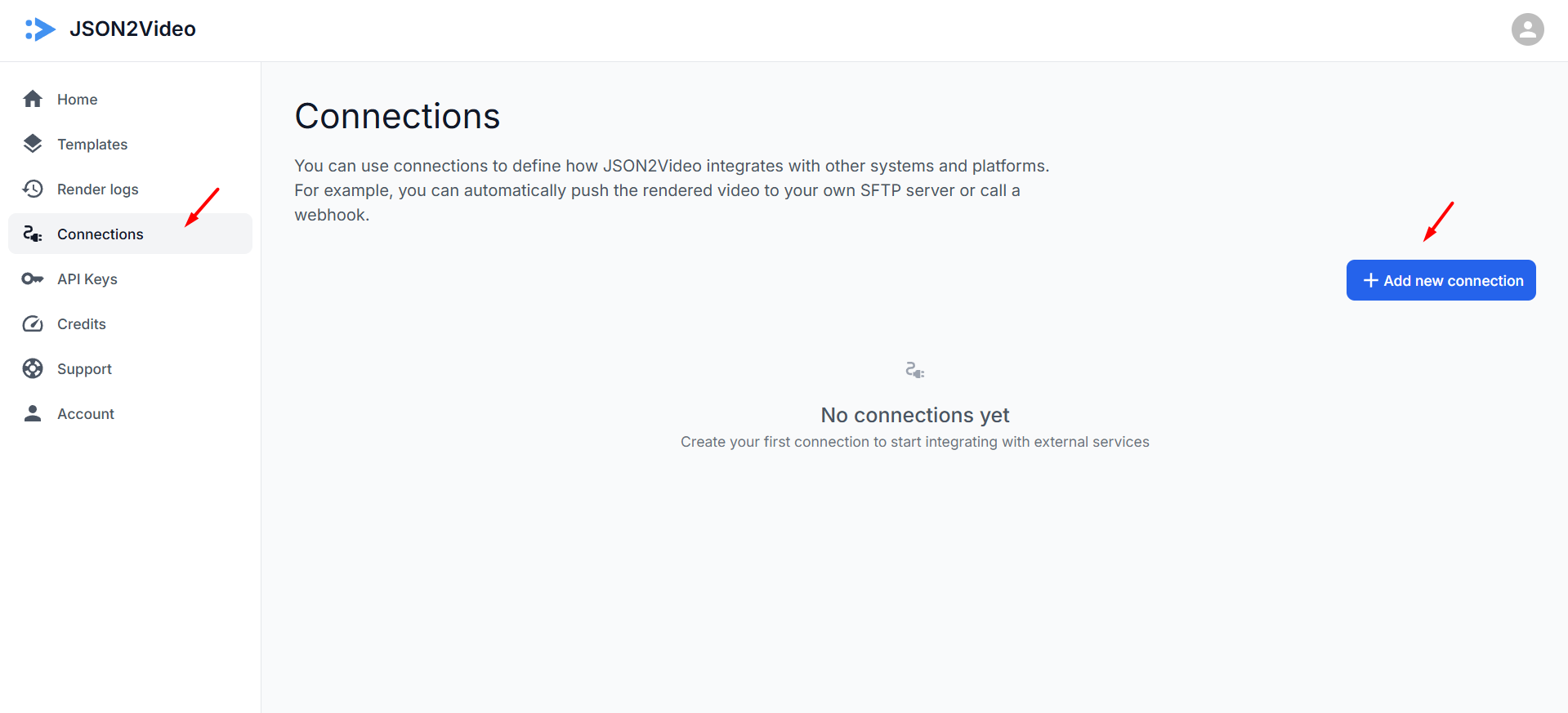Click the API Keys key icon
Viewport: 1568px width, 713px height.
click(33, 279)
